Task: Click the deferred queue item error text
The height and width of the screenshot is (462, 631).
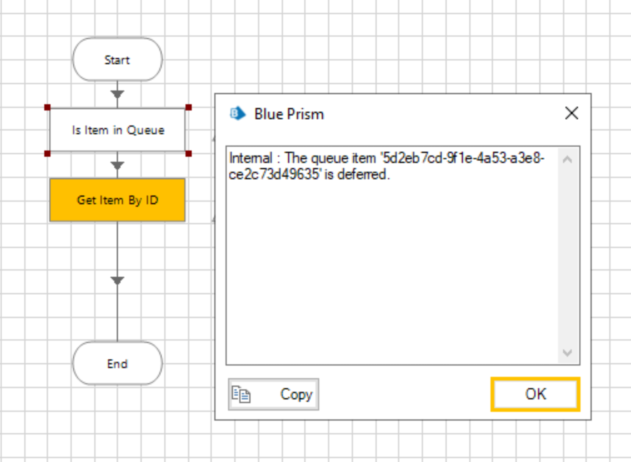Action: pos(386,166)
